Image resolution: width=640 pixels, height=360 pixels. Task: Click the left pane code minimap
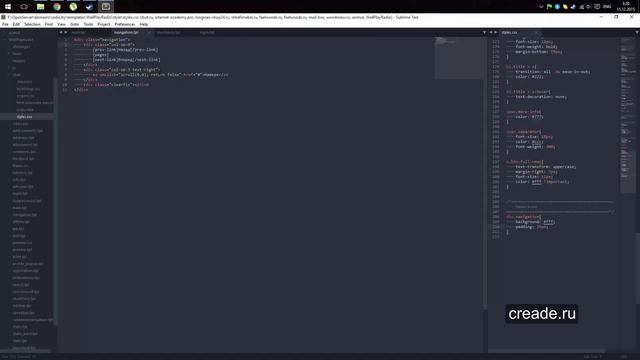coord(458,57)
